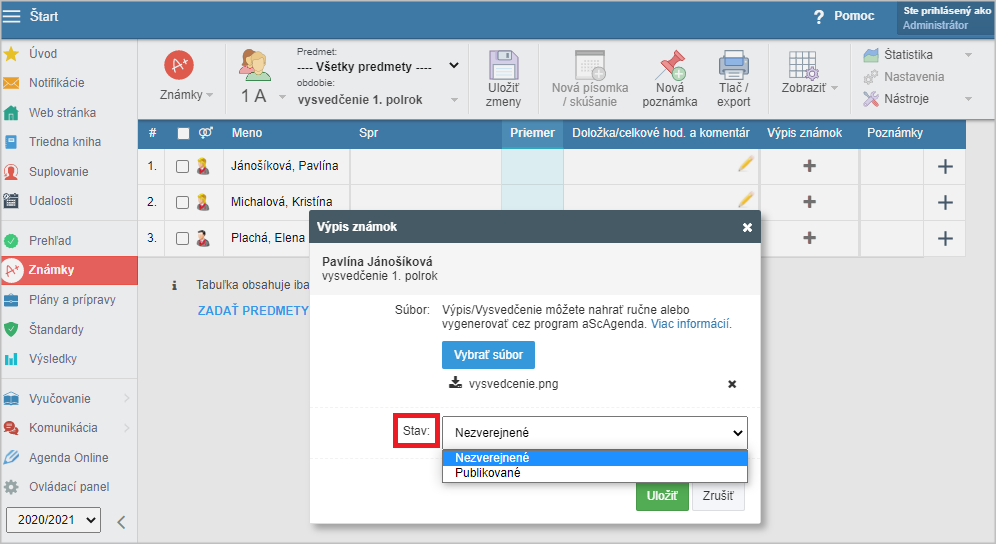The image size is (996, 544).
Task: Toggle the select-all checkbox in table header
Action: click(183, 133)
